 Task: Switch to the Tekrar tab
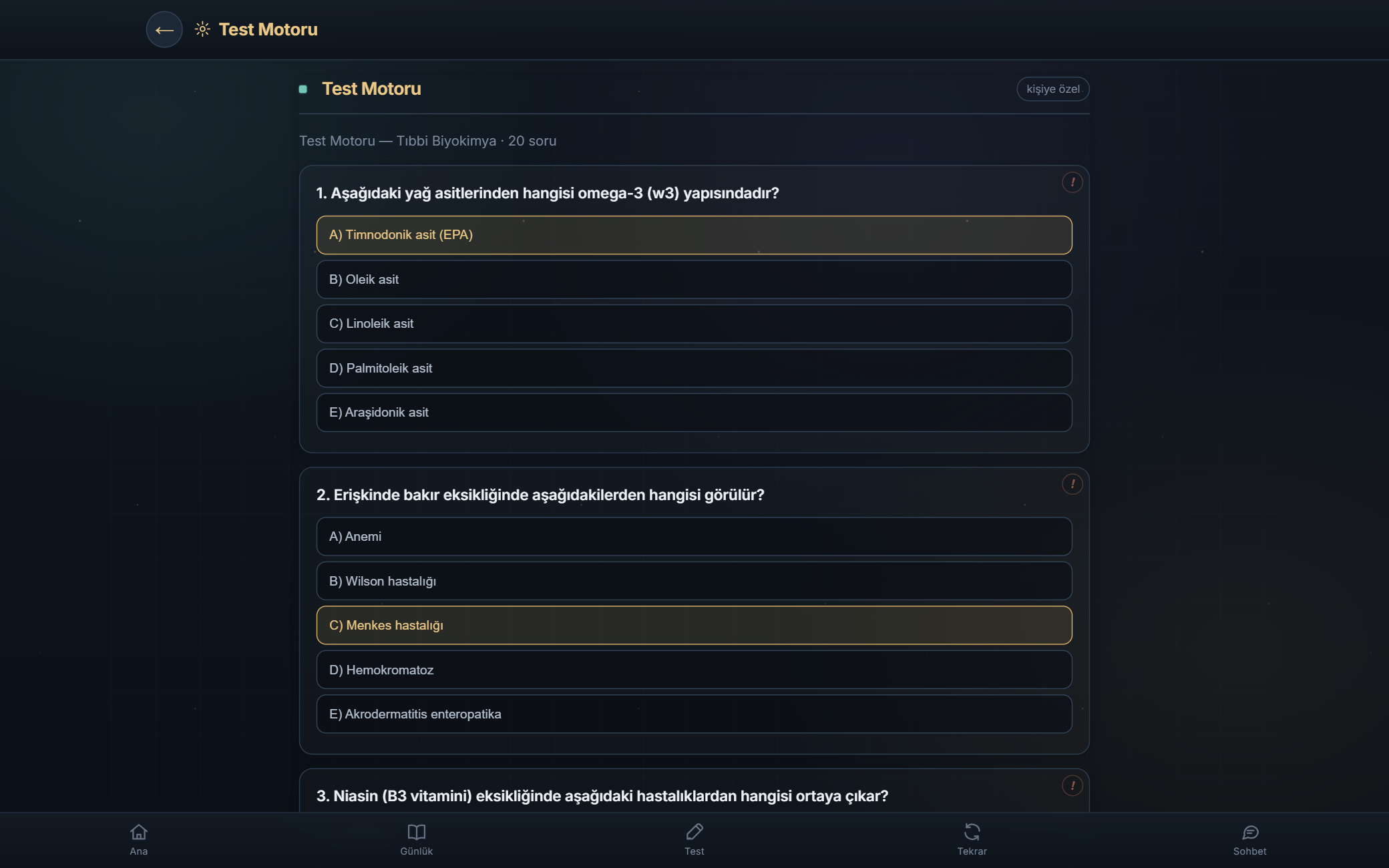(x=972, y=840)
